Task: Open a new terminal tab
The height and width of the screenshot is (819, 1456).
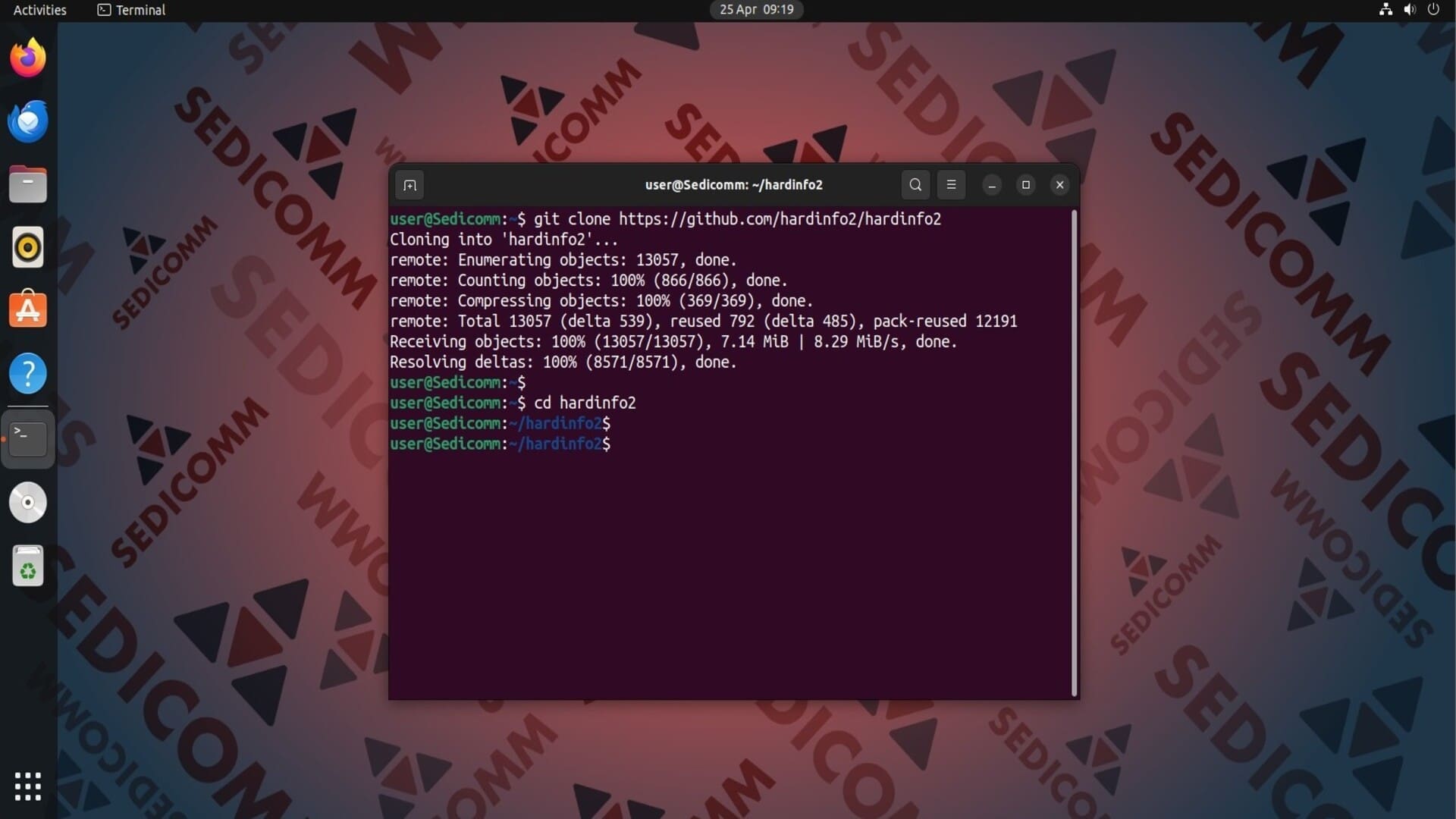Action: (409, 185)
